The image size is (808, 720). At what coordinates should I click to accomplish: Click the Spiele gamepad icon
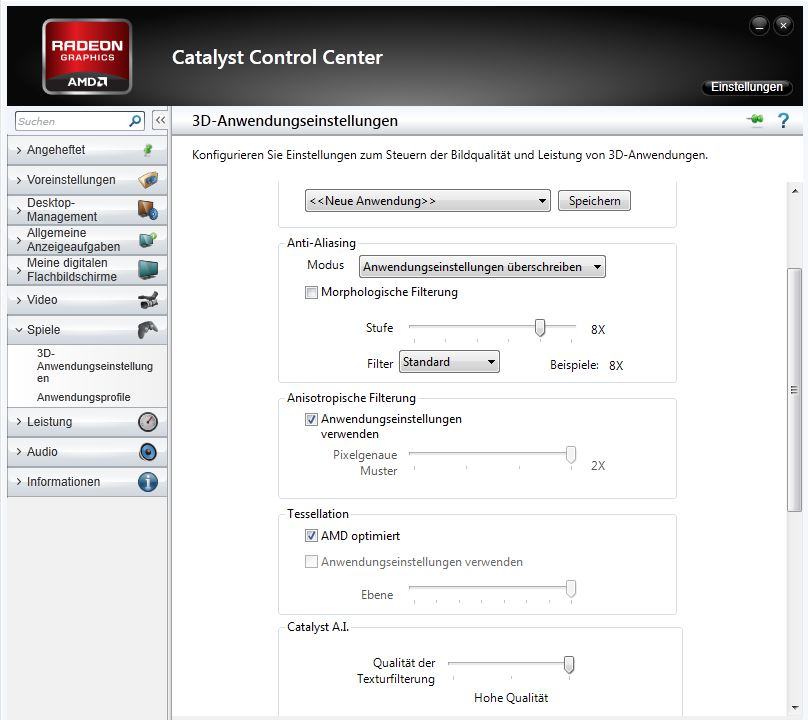point(148,330)
